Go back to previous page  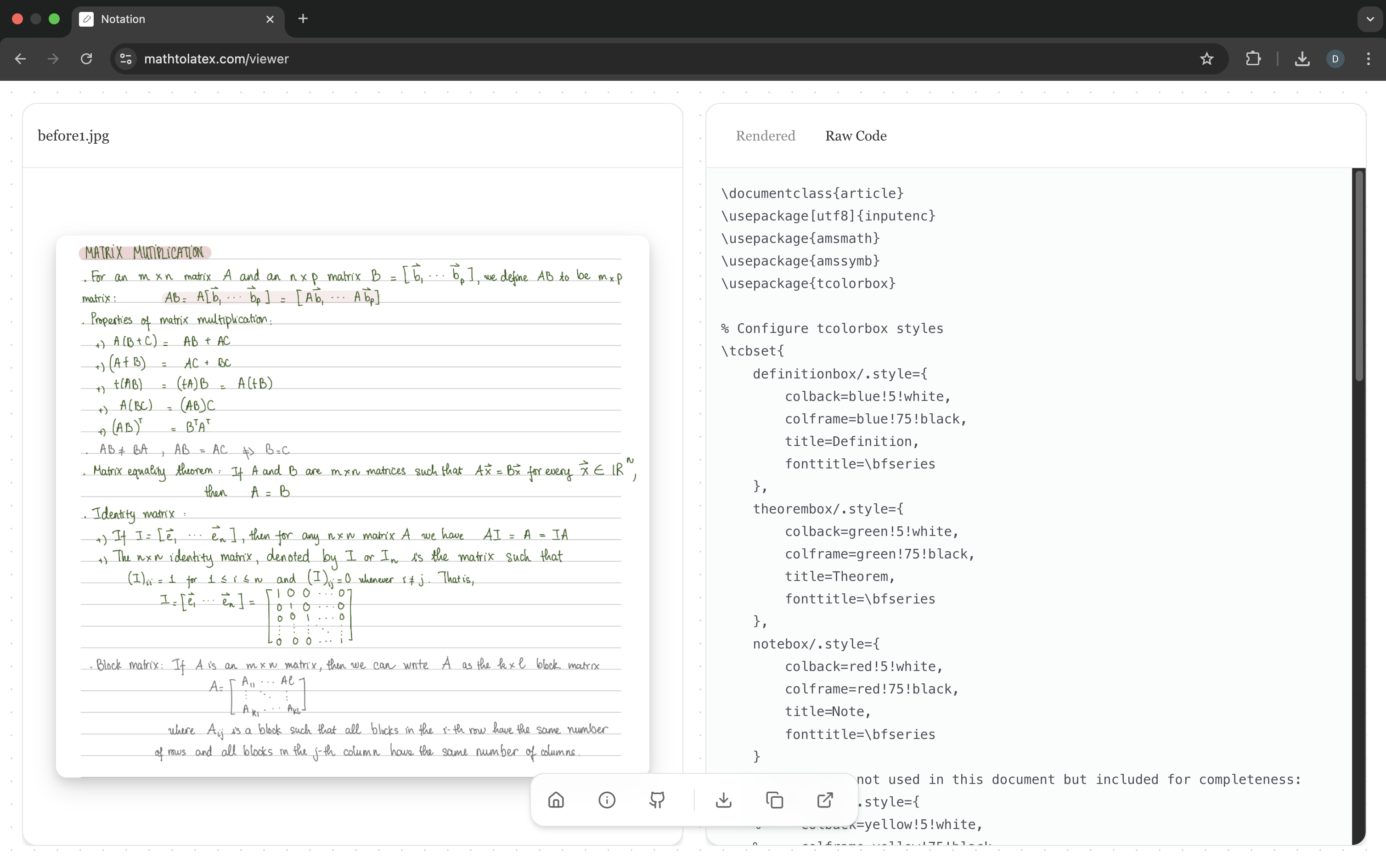(21, 59)
